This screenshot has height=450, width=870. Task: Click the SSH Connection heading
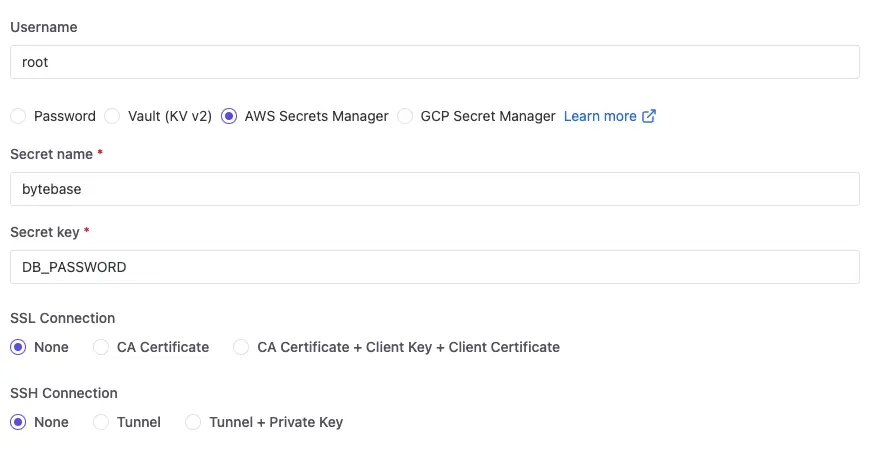64,393
